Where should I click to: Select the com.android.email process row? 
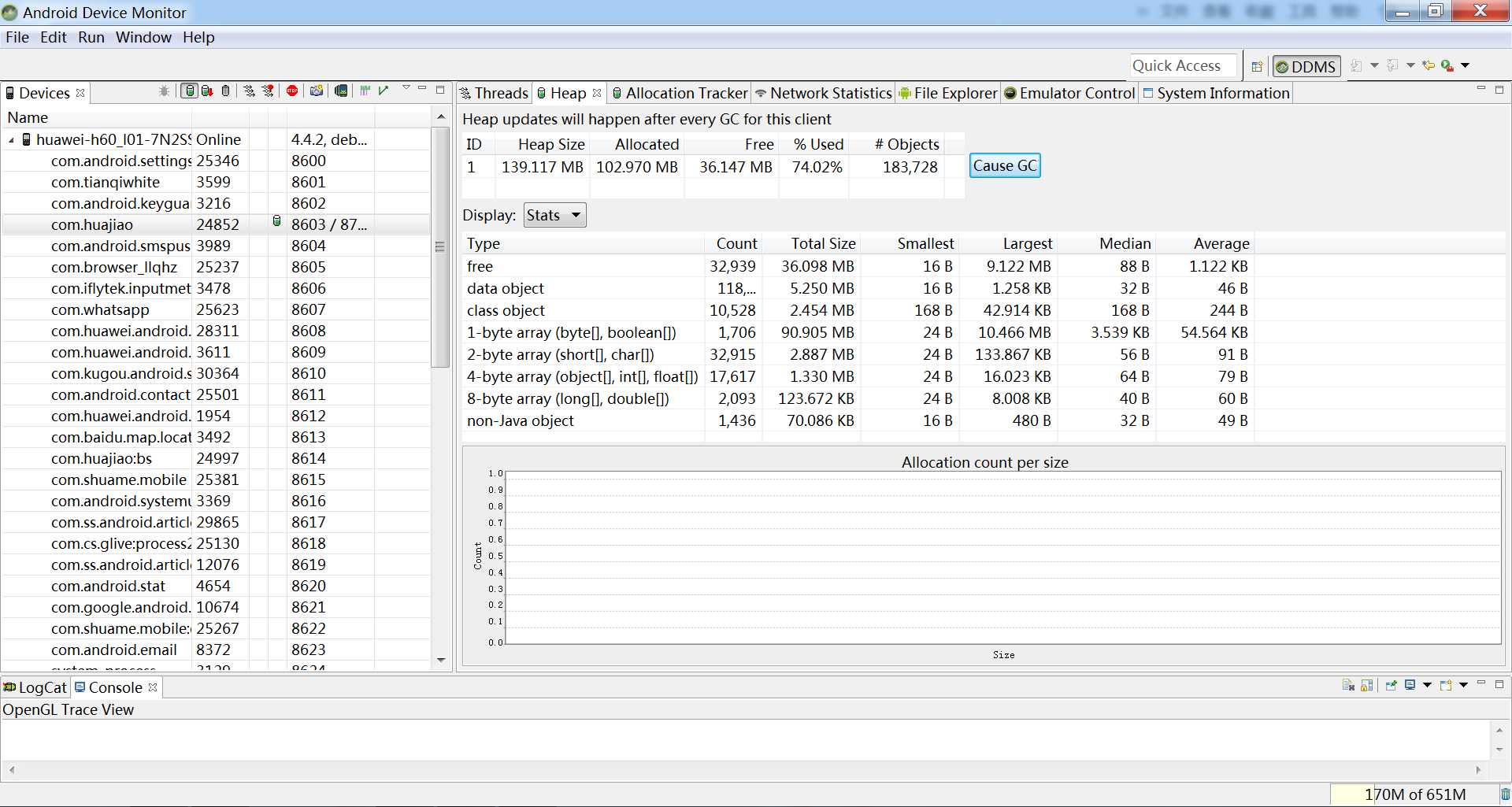coord(217,650)
